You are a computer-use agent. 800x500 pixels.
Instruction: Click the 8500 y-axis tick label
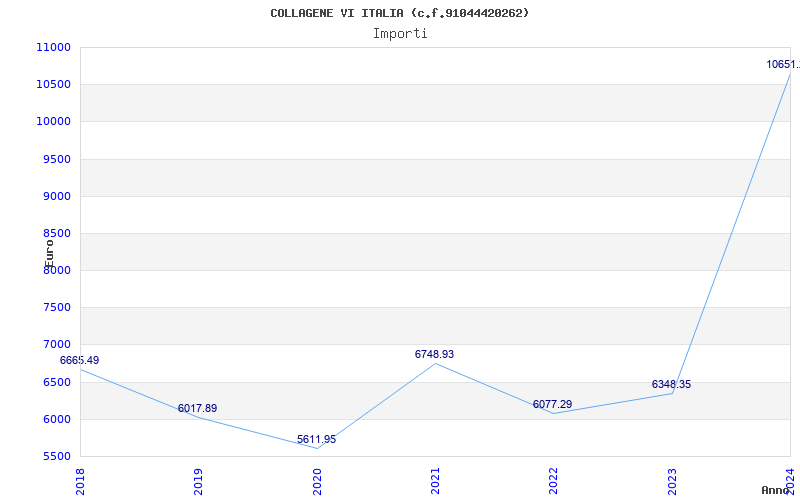pyautogui.click(x=56, y=234)
